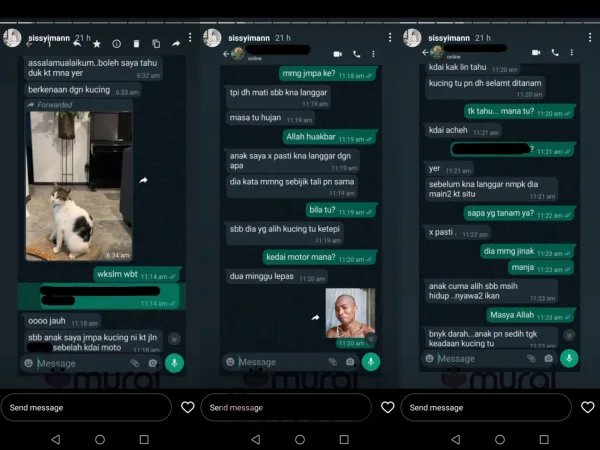The width and height of the screenshot is (600, 450).
Task: Open three-dot overflow menu in right chat
Action: point(573,52)
